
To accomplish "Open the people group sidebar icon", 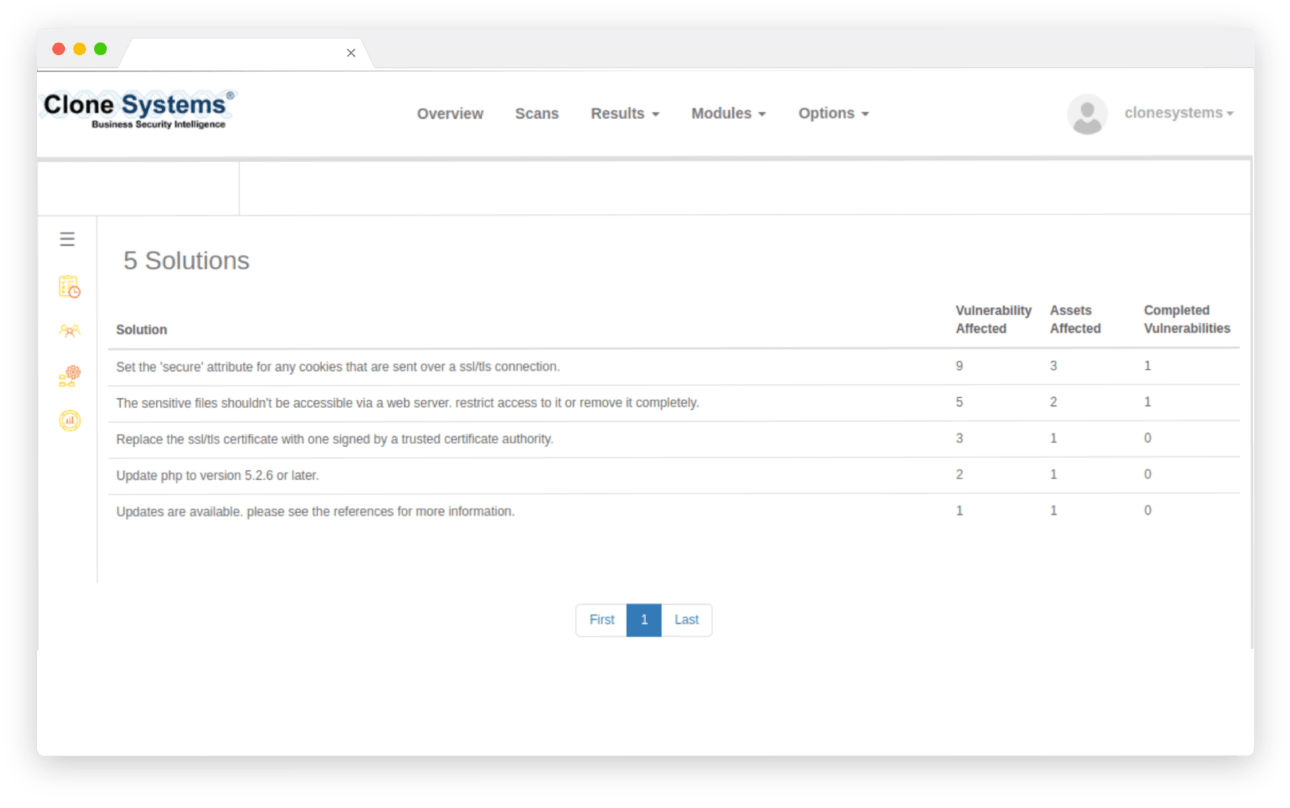I will click(x=69, y=331).
